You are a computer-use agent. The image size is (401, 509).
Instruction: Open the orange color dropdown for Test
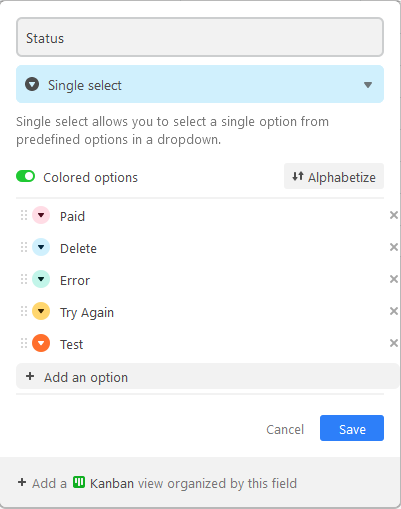(x=41, y=343)
